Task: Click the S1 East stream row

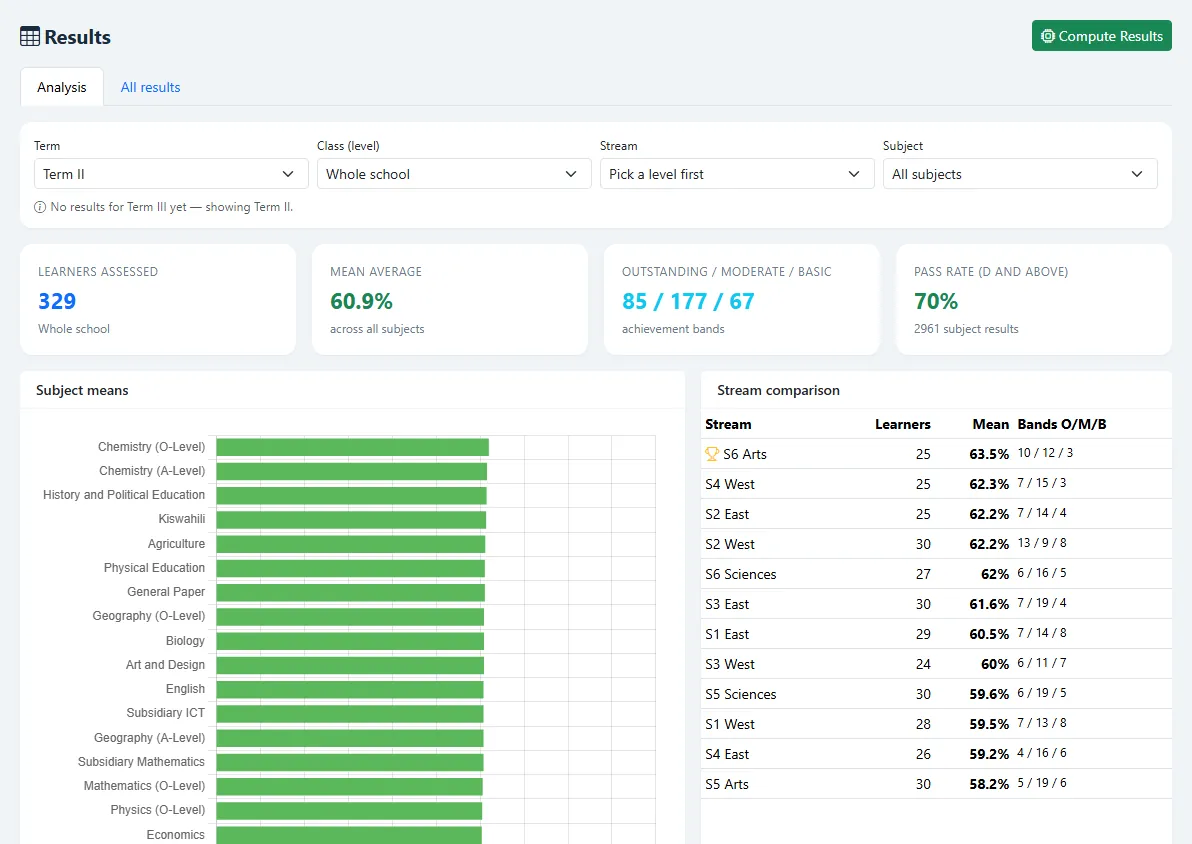Action: click(936, 634)
